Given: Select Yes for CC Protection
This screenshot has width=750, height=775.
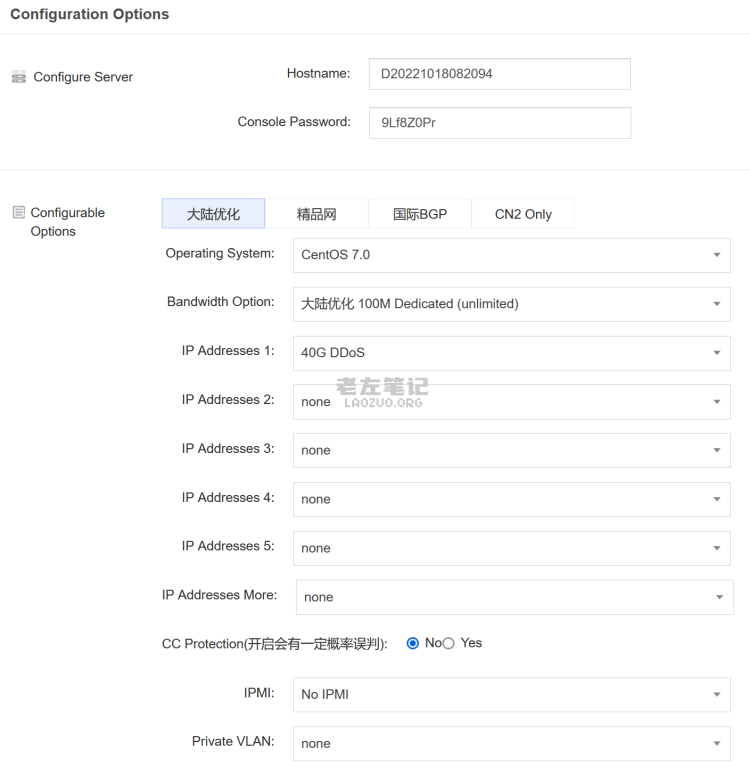Looking at the screenshot, I should click(x=449, y=643).
